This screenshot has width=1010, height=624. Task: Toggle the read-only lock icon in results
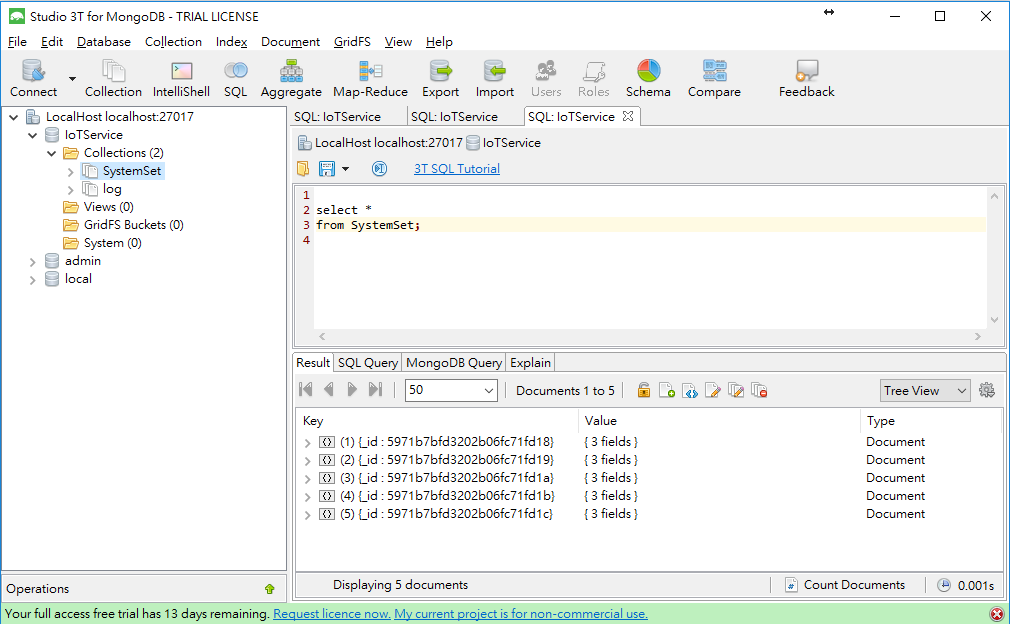point(644,390)
